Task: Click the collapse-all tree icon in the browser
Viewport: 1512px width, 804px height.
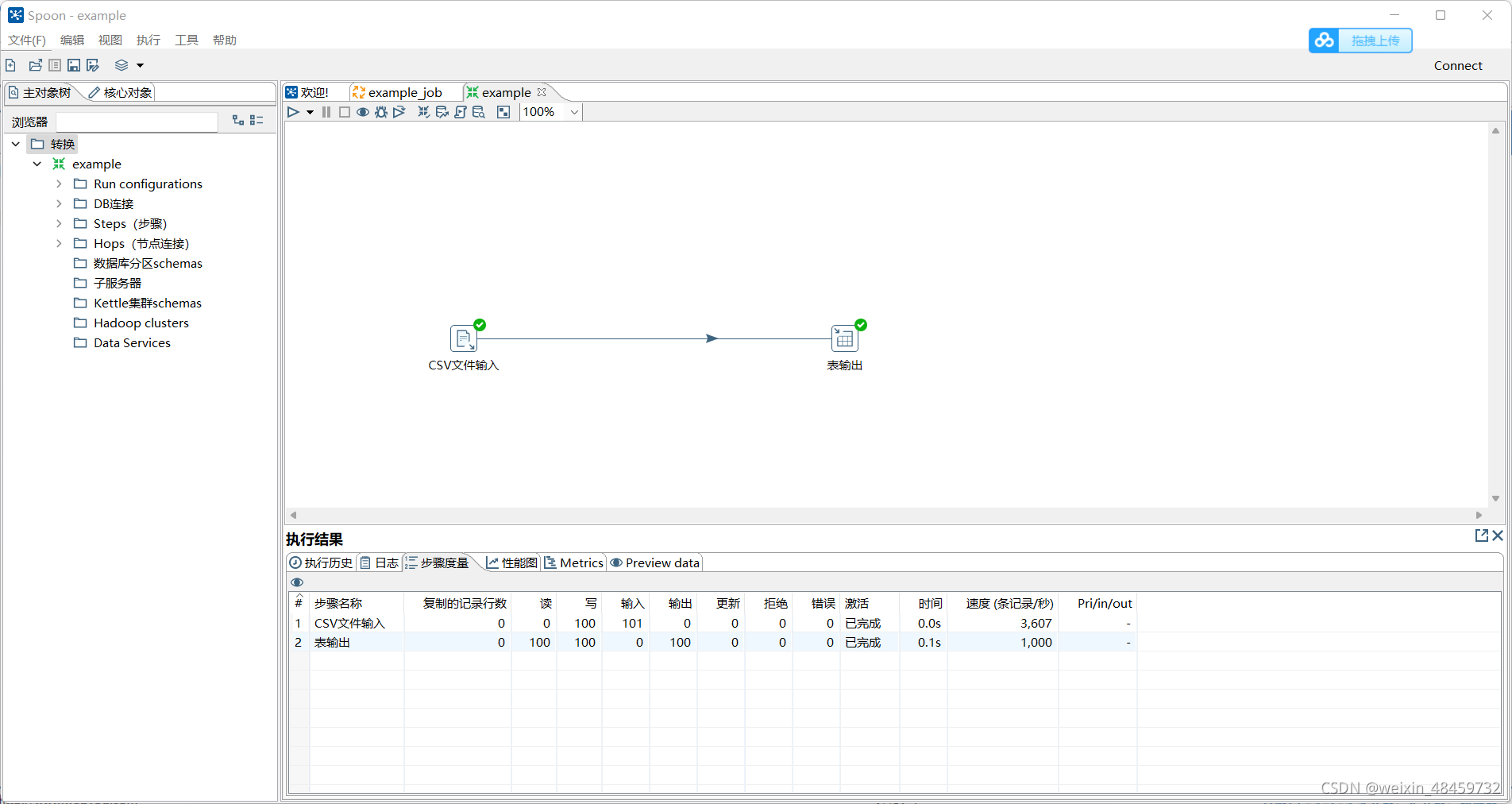Action: click(256, 120)
